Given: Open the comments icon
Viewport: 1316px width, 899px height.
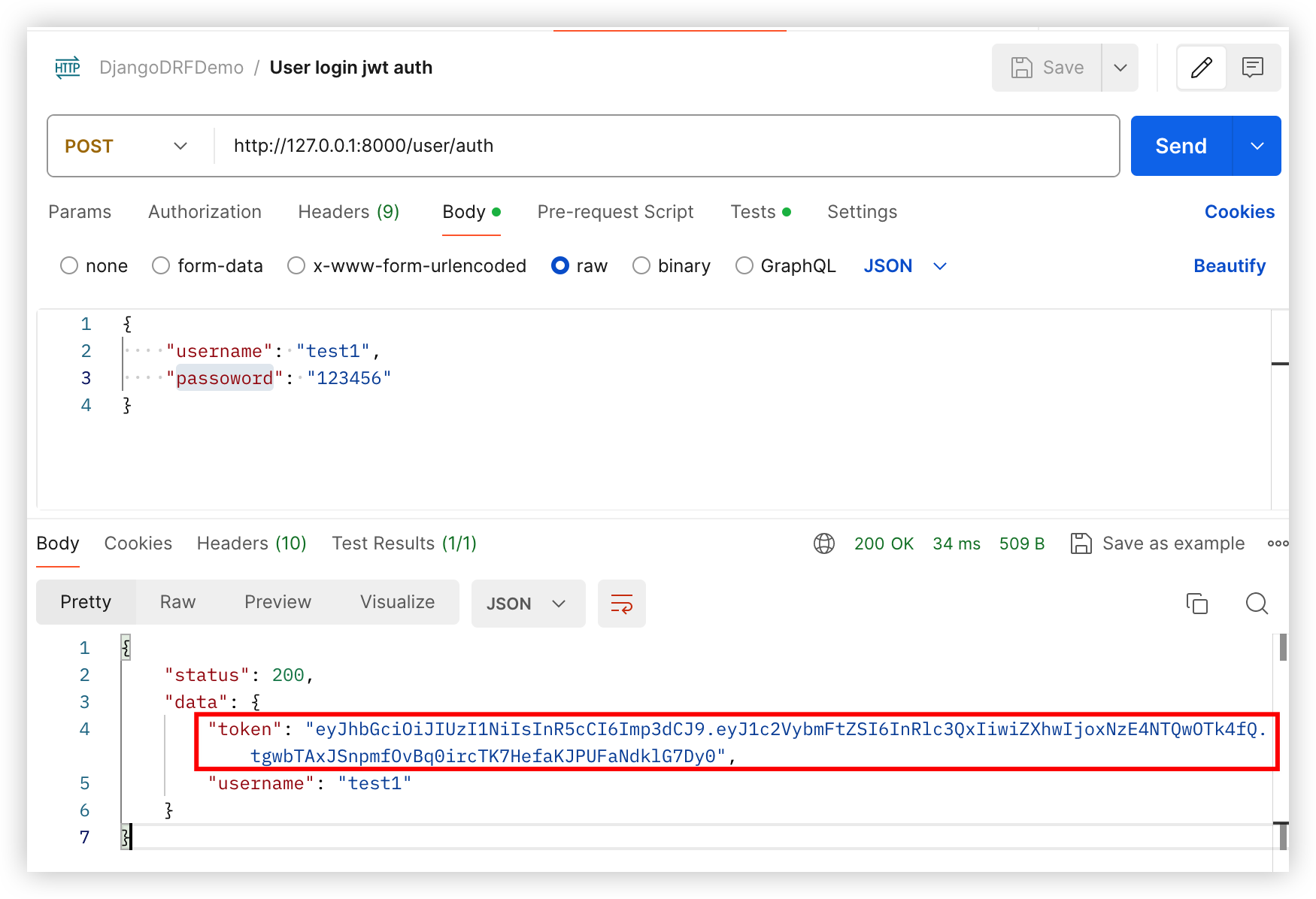Looking at the screenshot, I should 1252,68.
